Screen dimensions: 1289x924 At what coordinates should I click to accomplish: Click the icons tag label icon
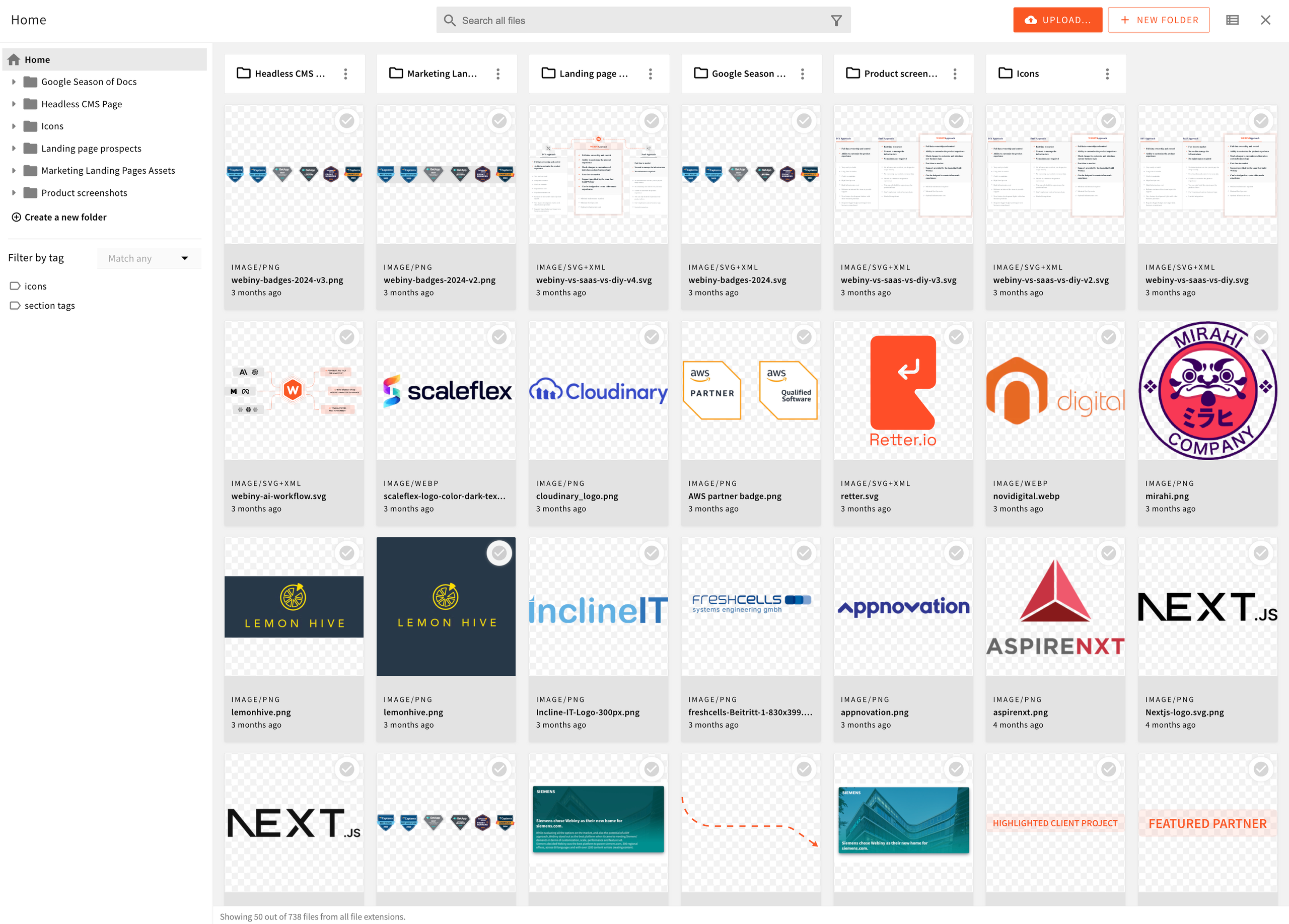tap(15, 287)
